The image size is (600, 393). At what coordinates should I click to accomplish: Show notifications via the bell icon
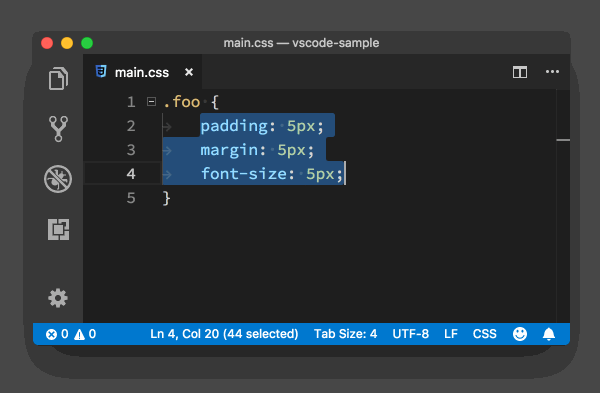point(549,334)
